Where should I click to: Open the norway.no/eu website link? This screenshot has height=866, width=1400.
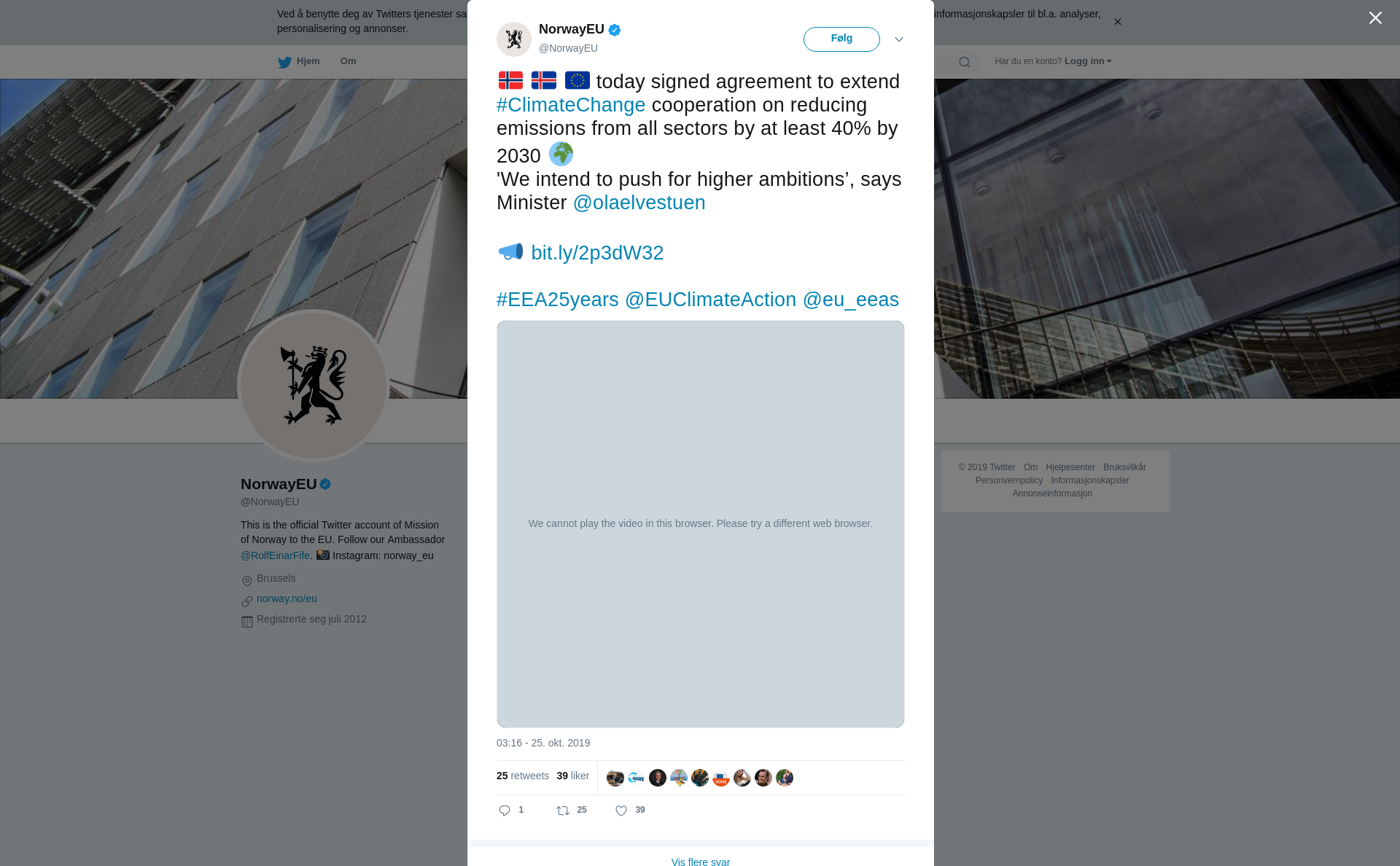point(287,598)
